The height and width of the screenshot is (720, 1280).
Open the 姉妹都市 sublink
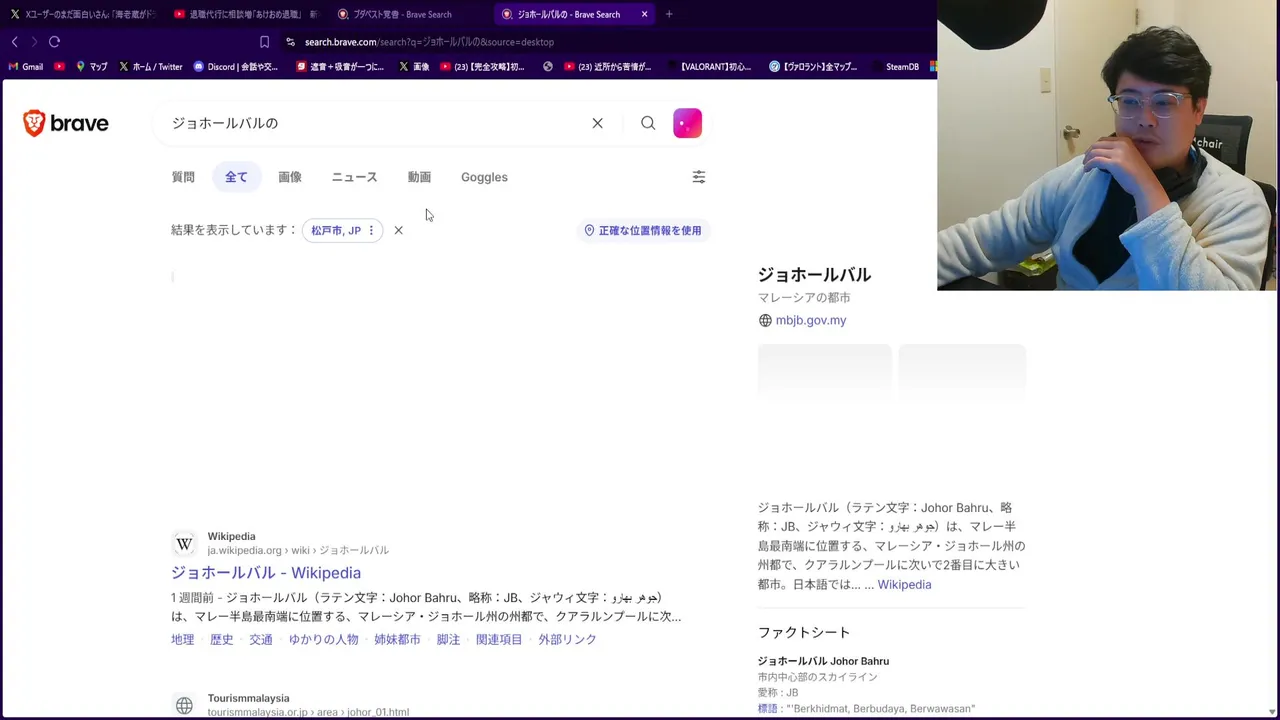[x=397, y=640]
